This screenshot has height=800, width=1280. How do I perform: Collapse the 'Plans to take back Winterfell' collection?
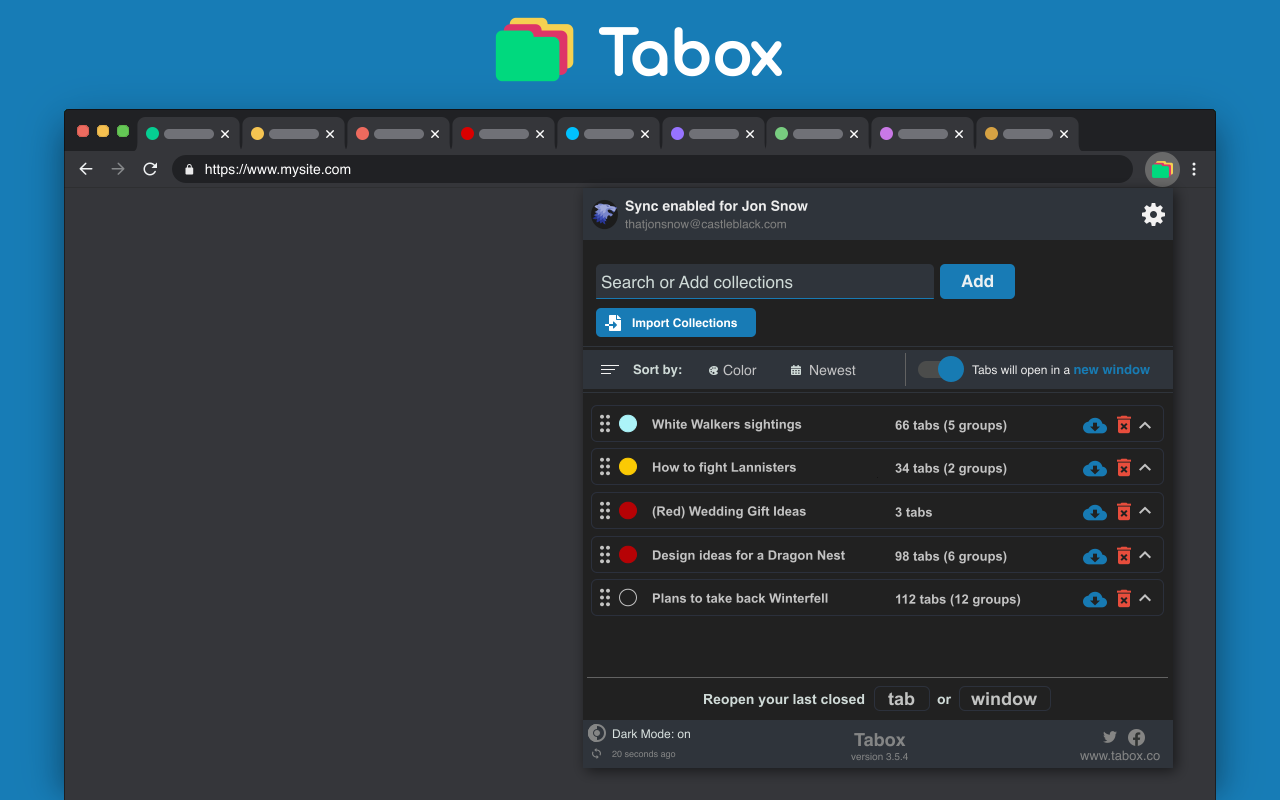(x=1144, y=598)
